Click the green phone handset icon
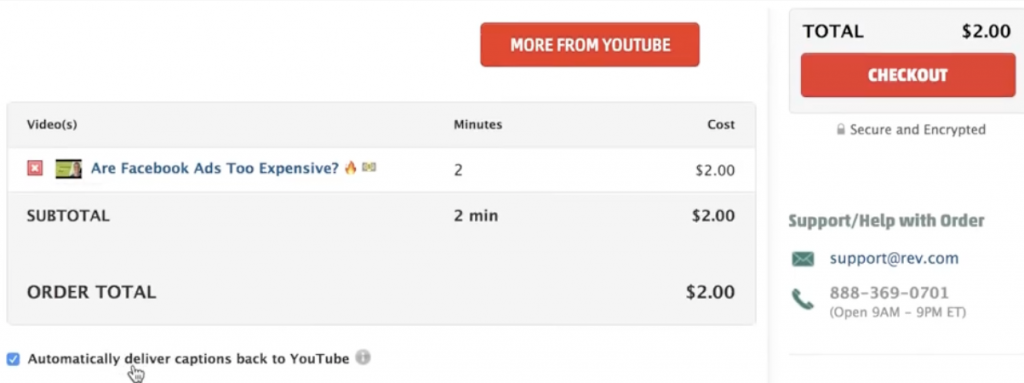This screenshot has height=383, width=1024. pyautogui.click(x=803, y=299)
